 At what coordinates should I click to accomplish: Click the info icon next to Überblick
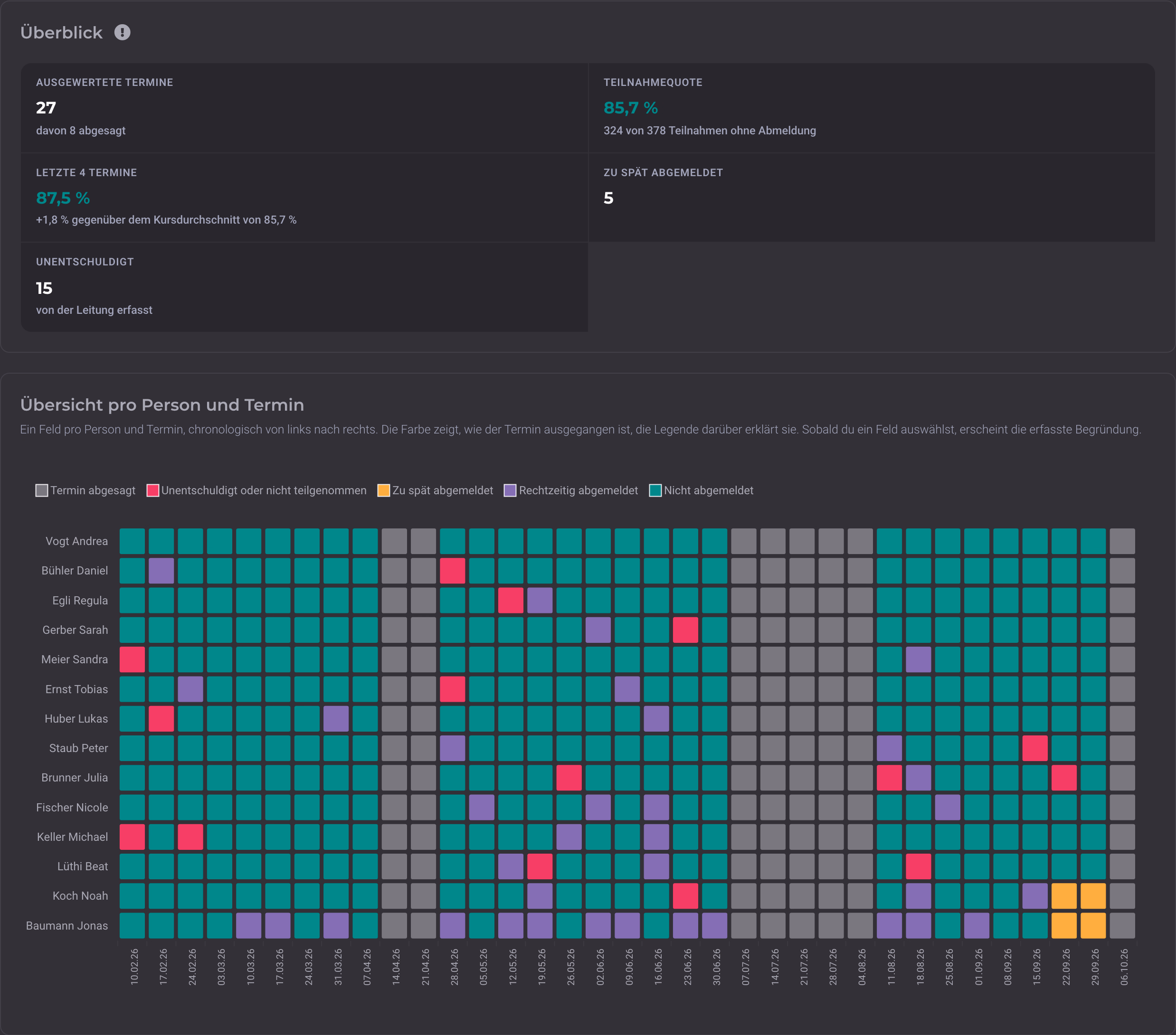[x=122, y=32]
